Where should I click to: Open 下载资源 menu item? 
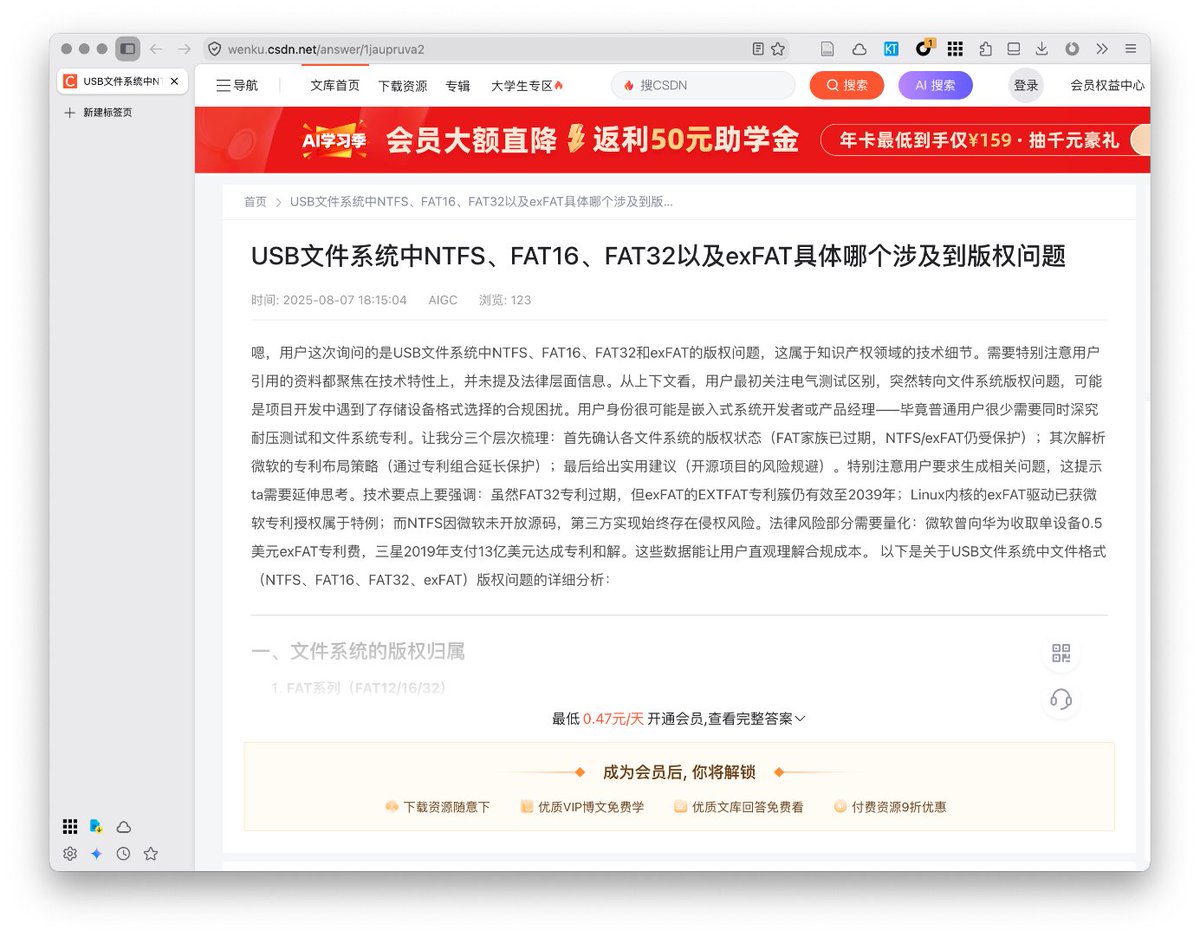pos(403,86)
